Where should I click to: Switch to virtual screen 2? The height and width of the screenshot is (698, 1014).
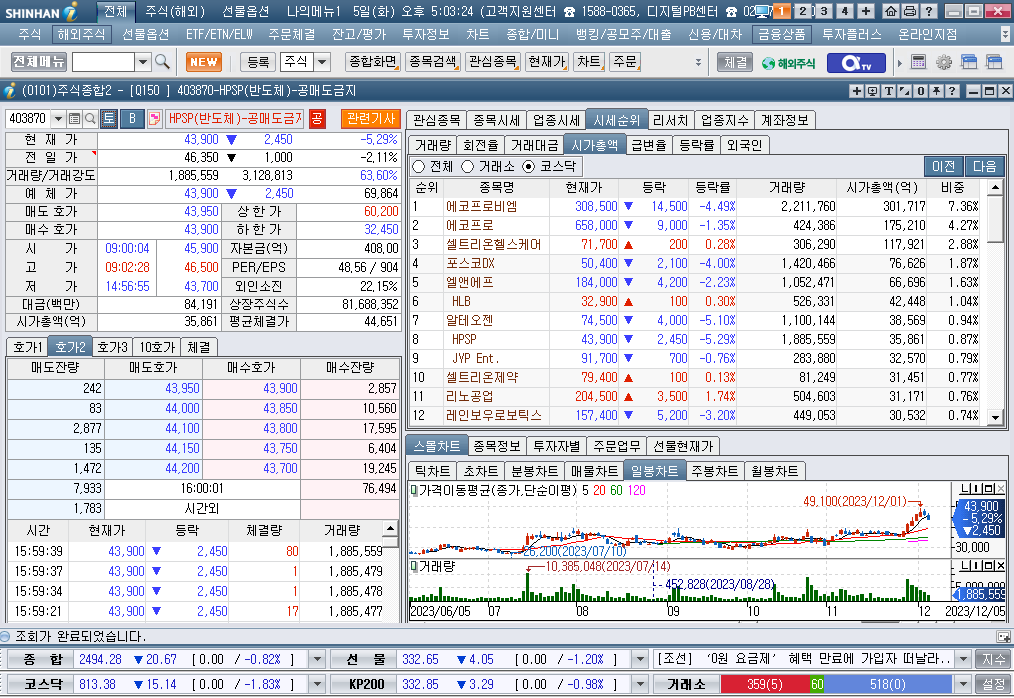[803, 11]
